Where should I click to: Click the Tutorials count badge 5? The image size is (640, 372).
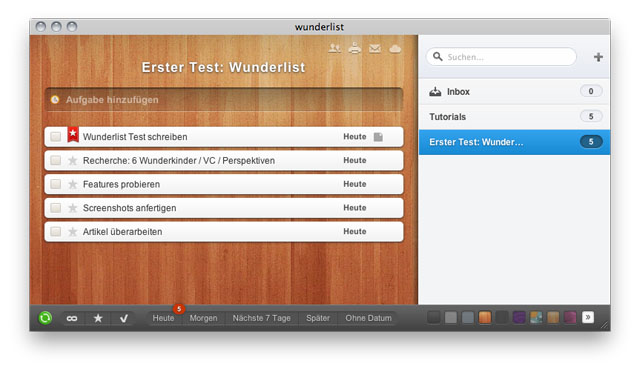pyautogui.click(x=591, y=116)
